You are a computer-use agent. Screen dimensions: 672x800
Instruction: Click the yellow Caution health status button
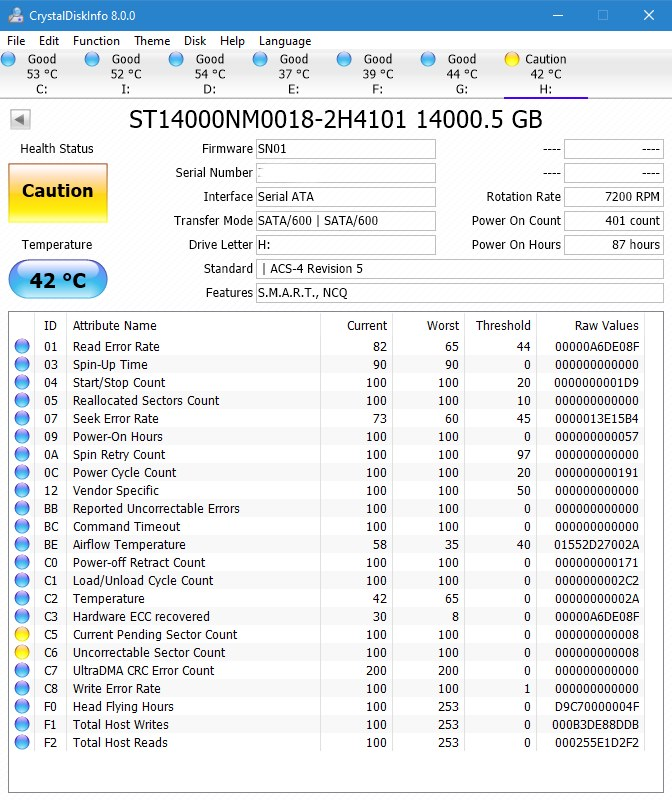tap(58, 193)
